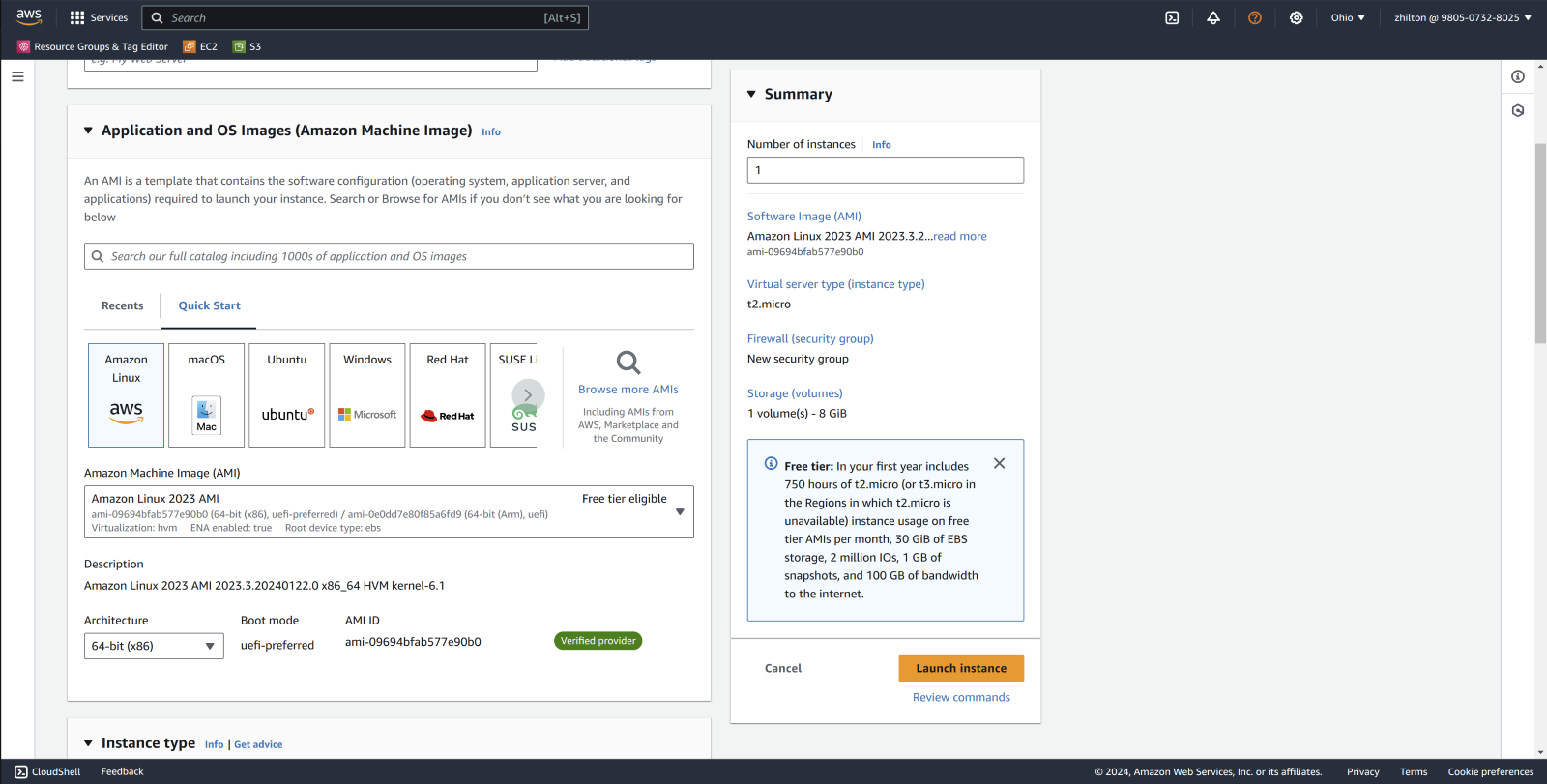Click the t2.micro text in Summary
The height and width of the screenshot is (784, 1547).
pyautogui.click(x=769, y=304)
